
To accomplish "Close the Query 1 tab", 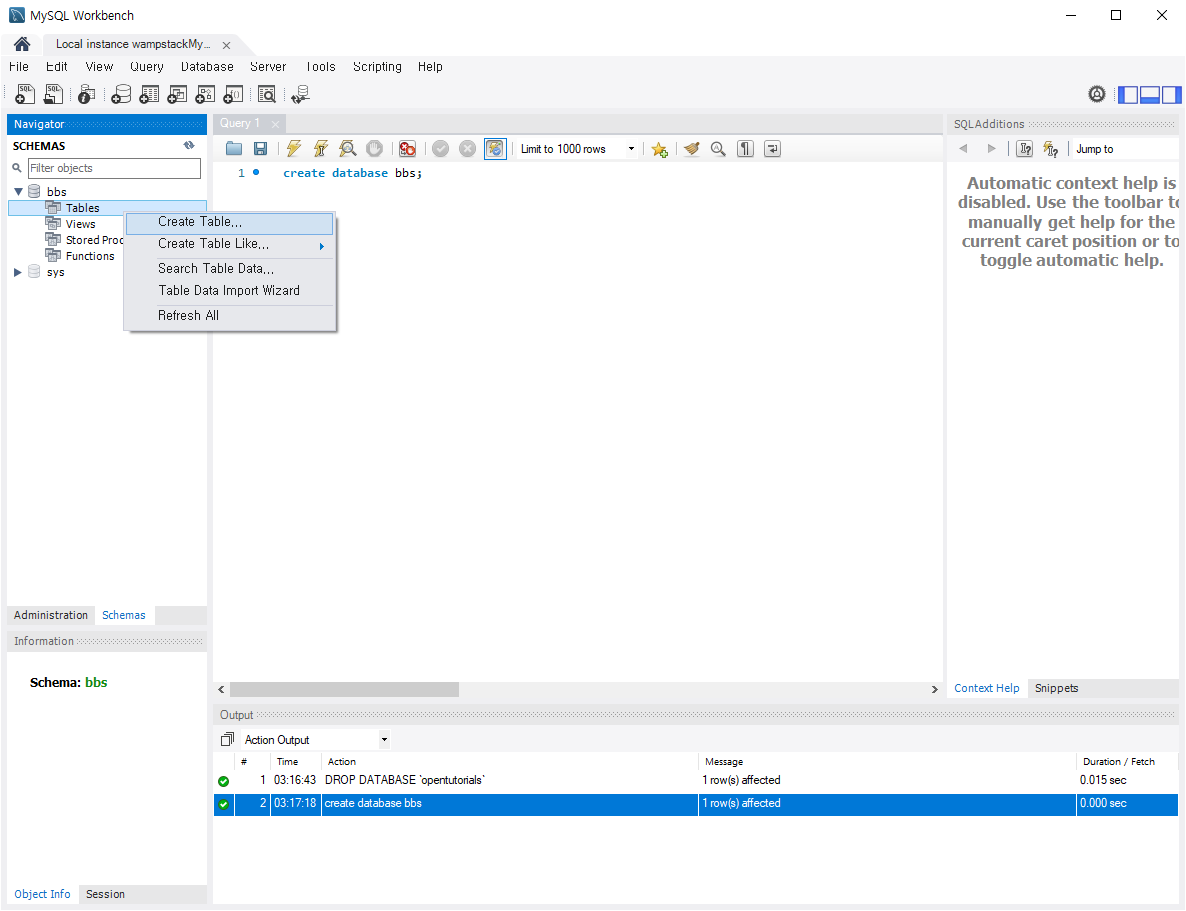I will (275, 124).
